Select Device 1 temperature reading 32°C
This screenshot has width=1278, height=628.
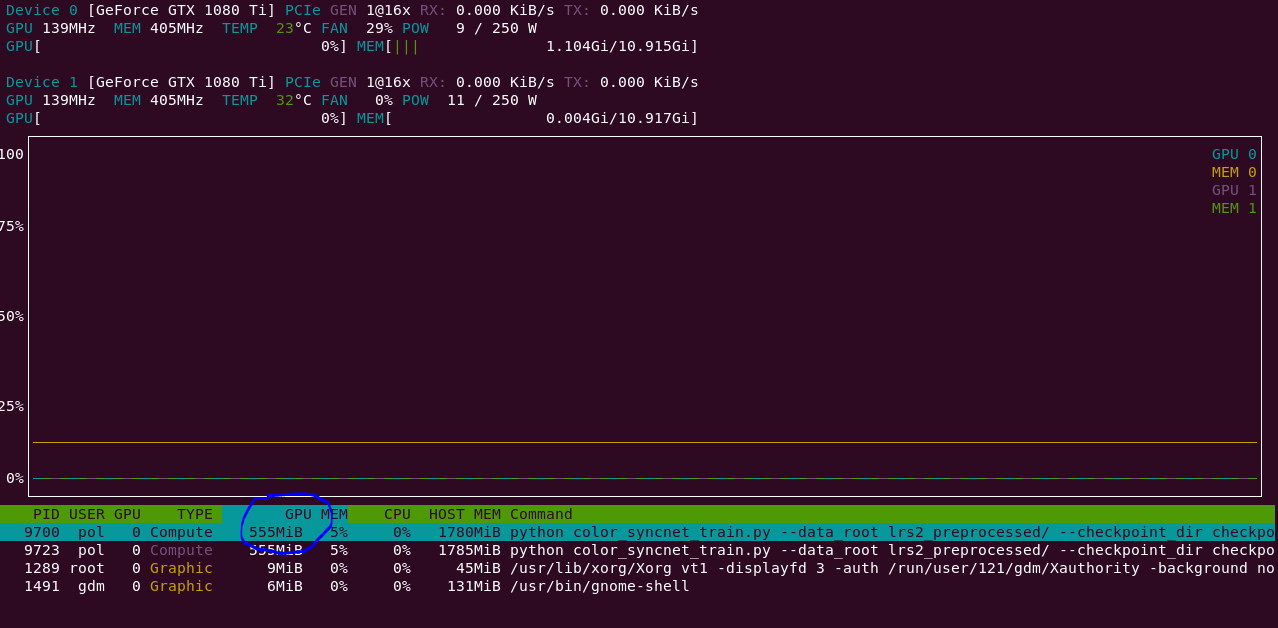294,100
